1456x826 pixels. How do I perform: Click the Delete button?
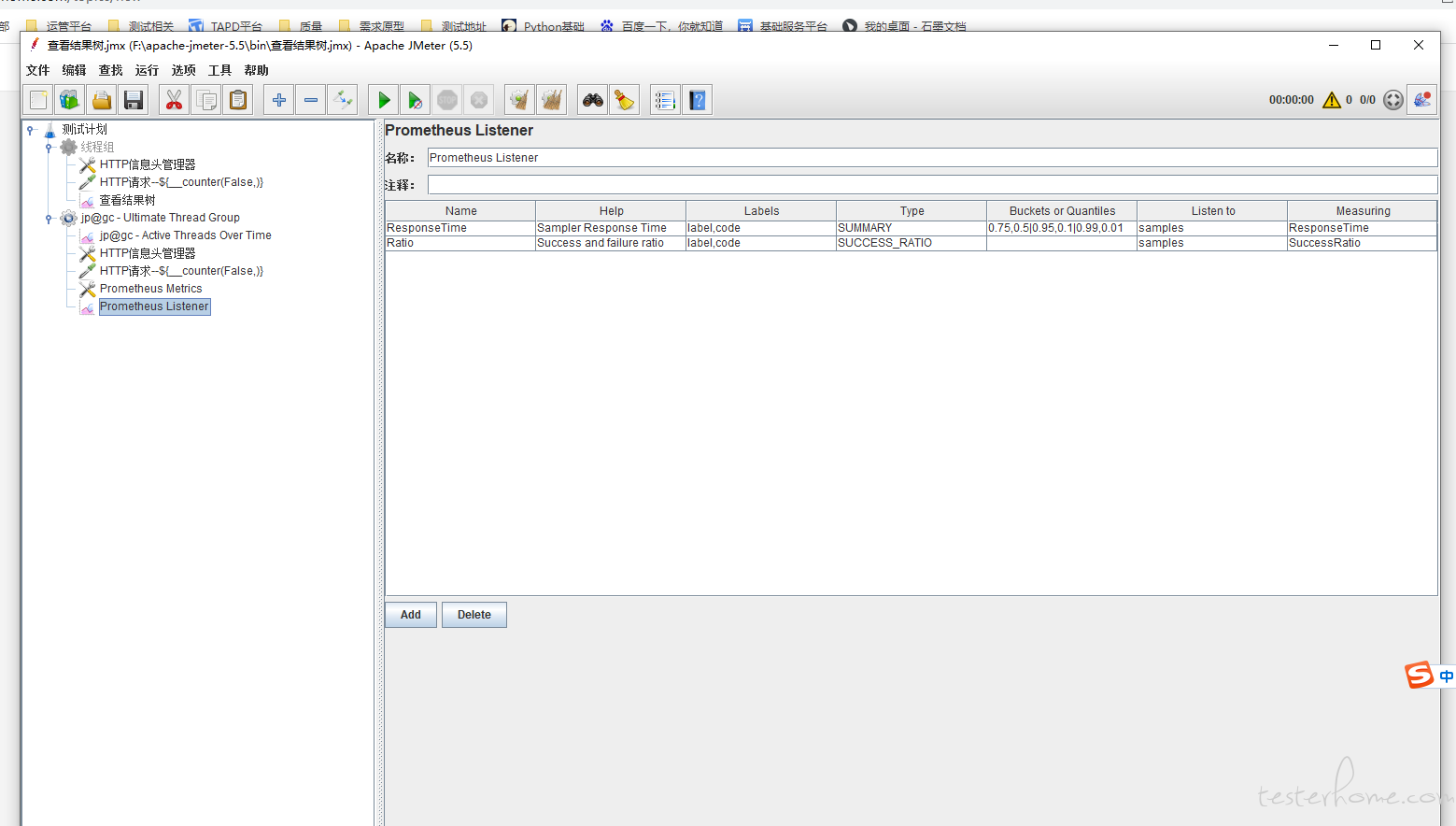(474, 615)
